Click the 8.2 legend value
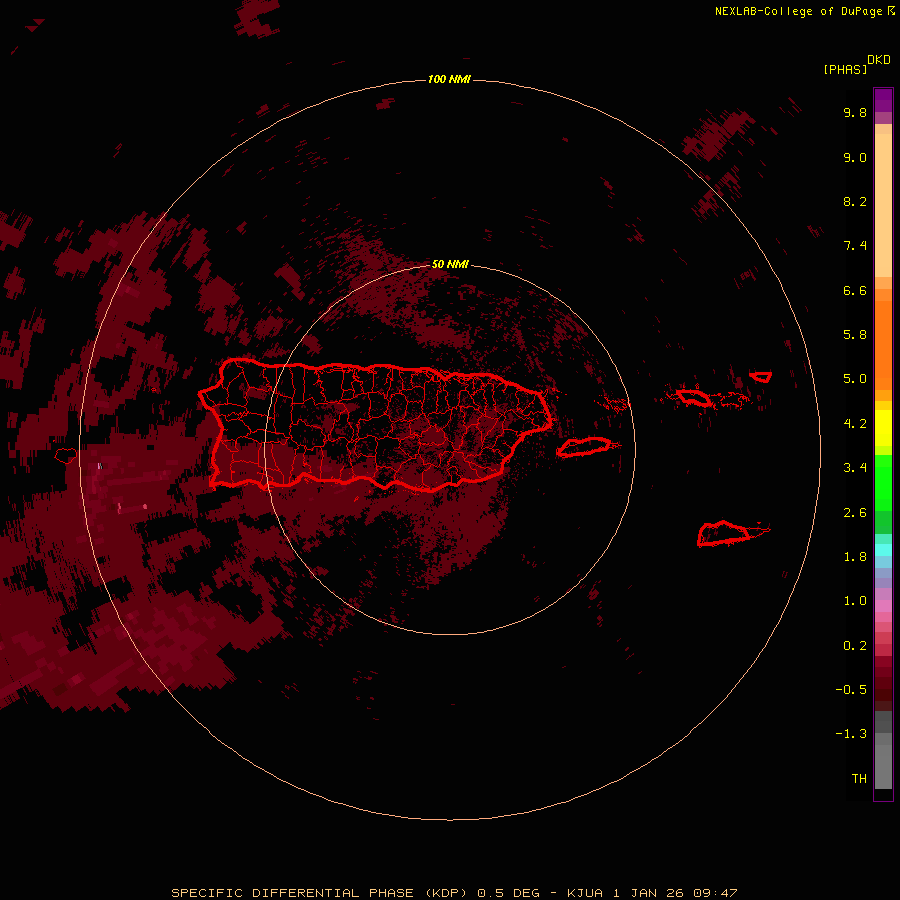This screenshot has width=900, height=900. tap(855, 201)
